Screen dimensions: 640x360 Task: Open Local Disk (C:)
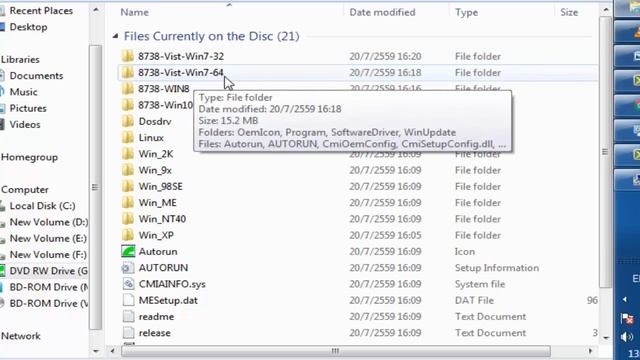pos(42,206)
